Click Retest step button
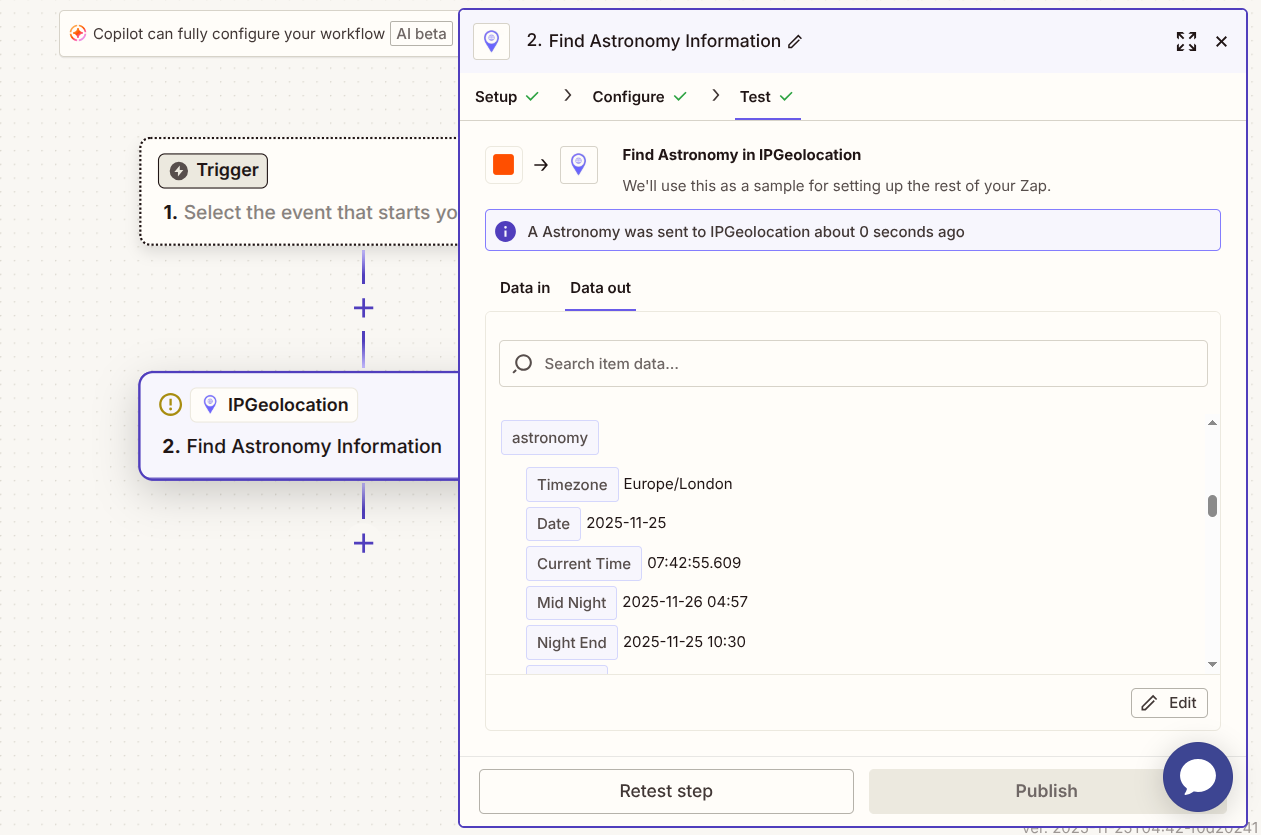This screenshot has width=1261, height=835. (666, 791)
